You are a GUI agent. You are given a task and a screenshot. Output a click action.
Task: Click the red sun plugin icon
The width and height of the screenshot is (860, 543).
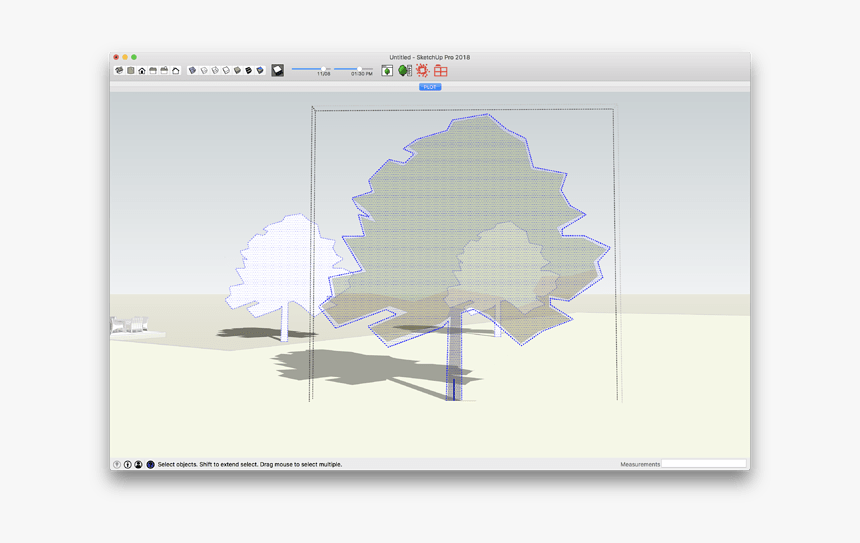(x=422, y=71)
